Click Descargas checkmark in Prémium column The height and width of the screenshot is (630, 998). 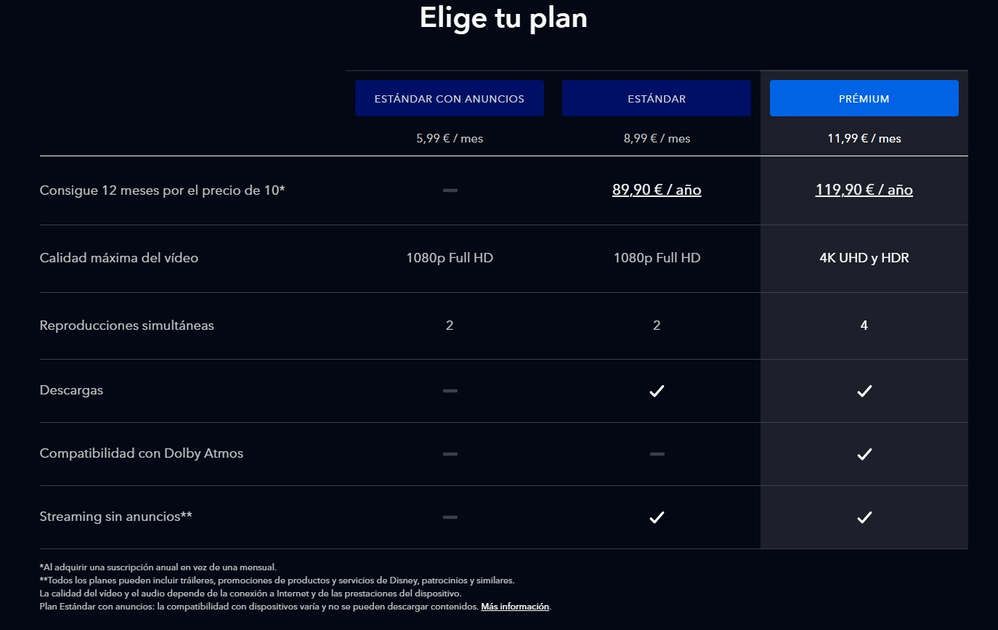[864, 391]
